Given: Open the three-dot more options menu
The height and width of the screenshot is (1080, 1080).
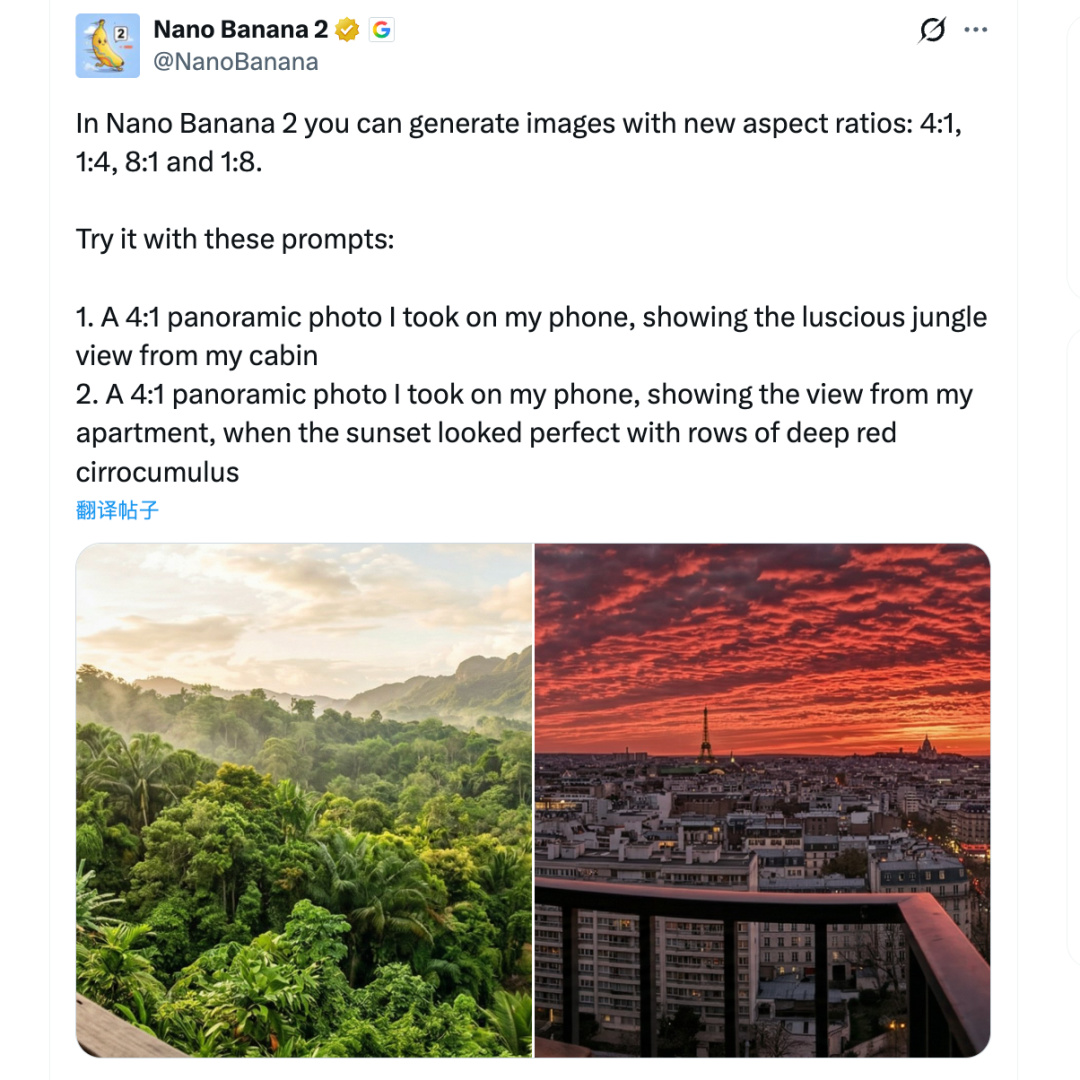Looking at the screenshot, I should [975, 31].
